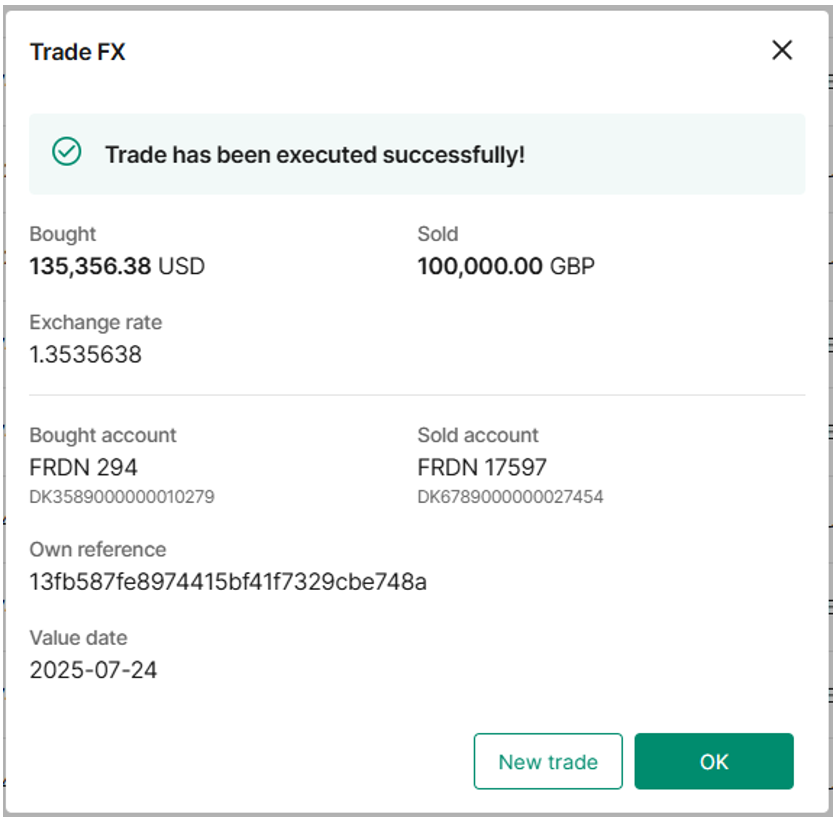Select the bought amount 135,356.38 USD
Viewport: 837px width, 821px height.
point(117,266)
